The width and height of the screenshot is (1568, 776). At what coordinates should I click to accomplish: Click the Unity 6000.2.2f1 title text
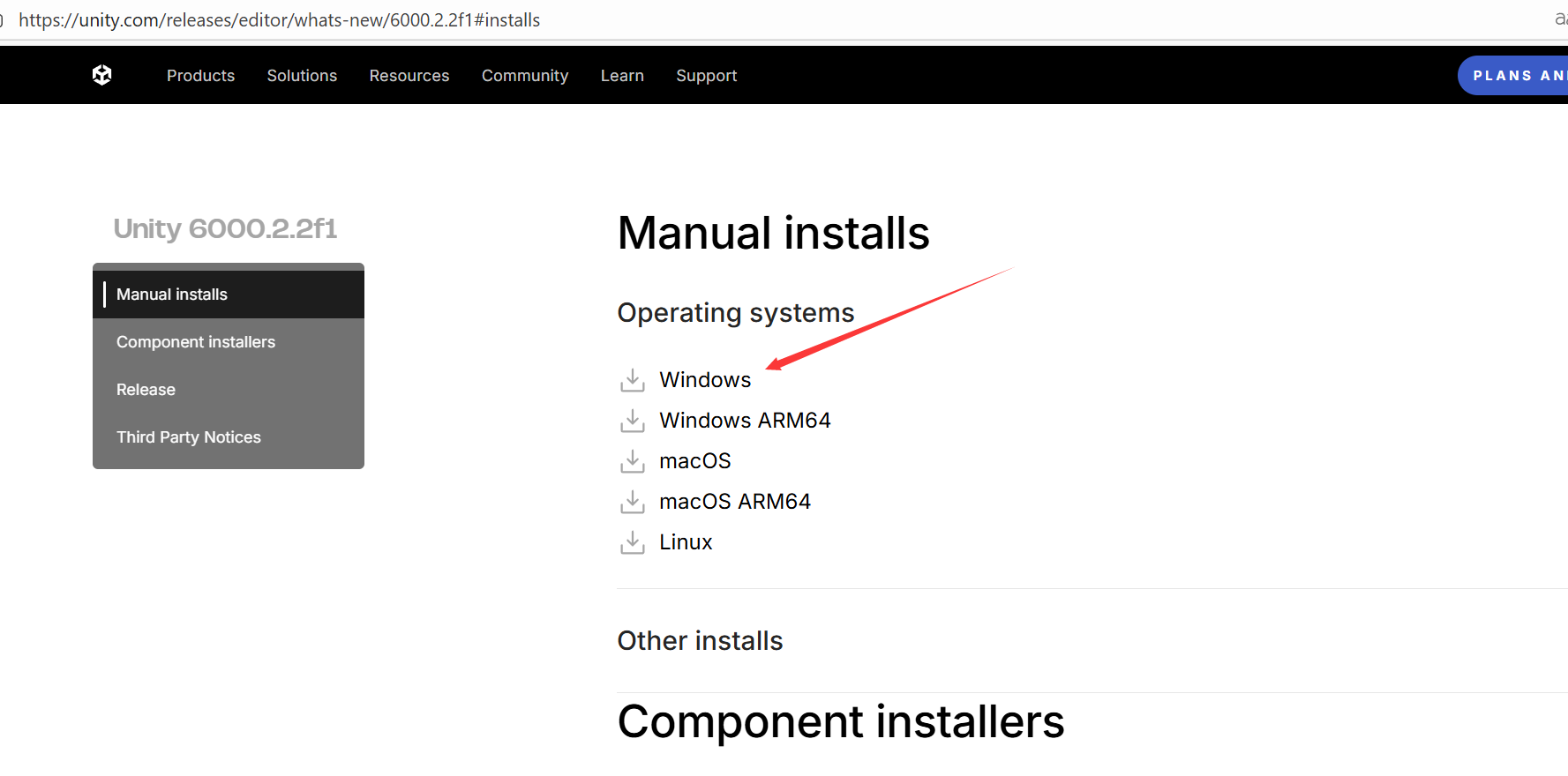(x=225, y=228)
